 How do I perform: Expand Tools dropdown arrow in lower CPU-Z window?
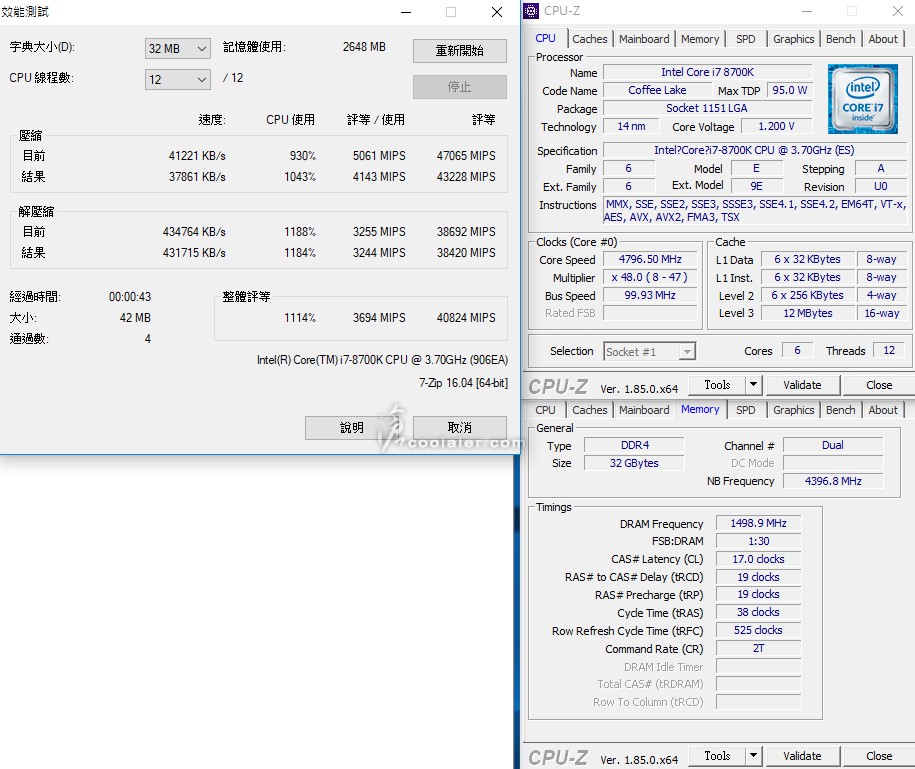[753, 756]
